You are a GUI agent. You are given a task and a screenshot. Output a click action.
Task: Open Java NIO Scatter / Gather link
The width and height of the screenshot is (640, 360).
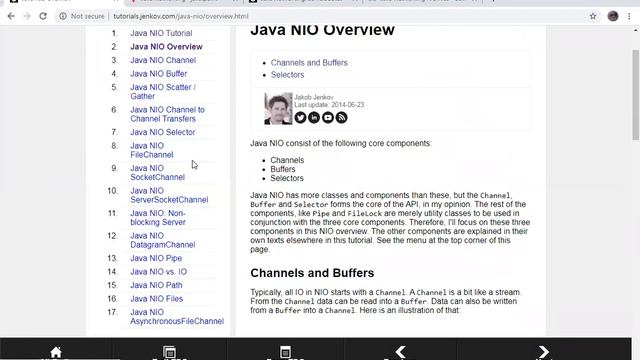click(163, 91)
